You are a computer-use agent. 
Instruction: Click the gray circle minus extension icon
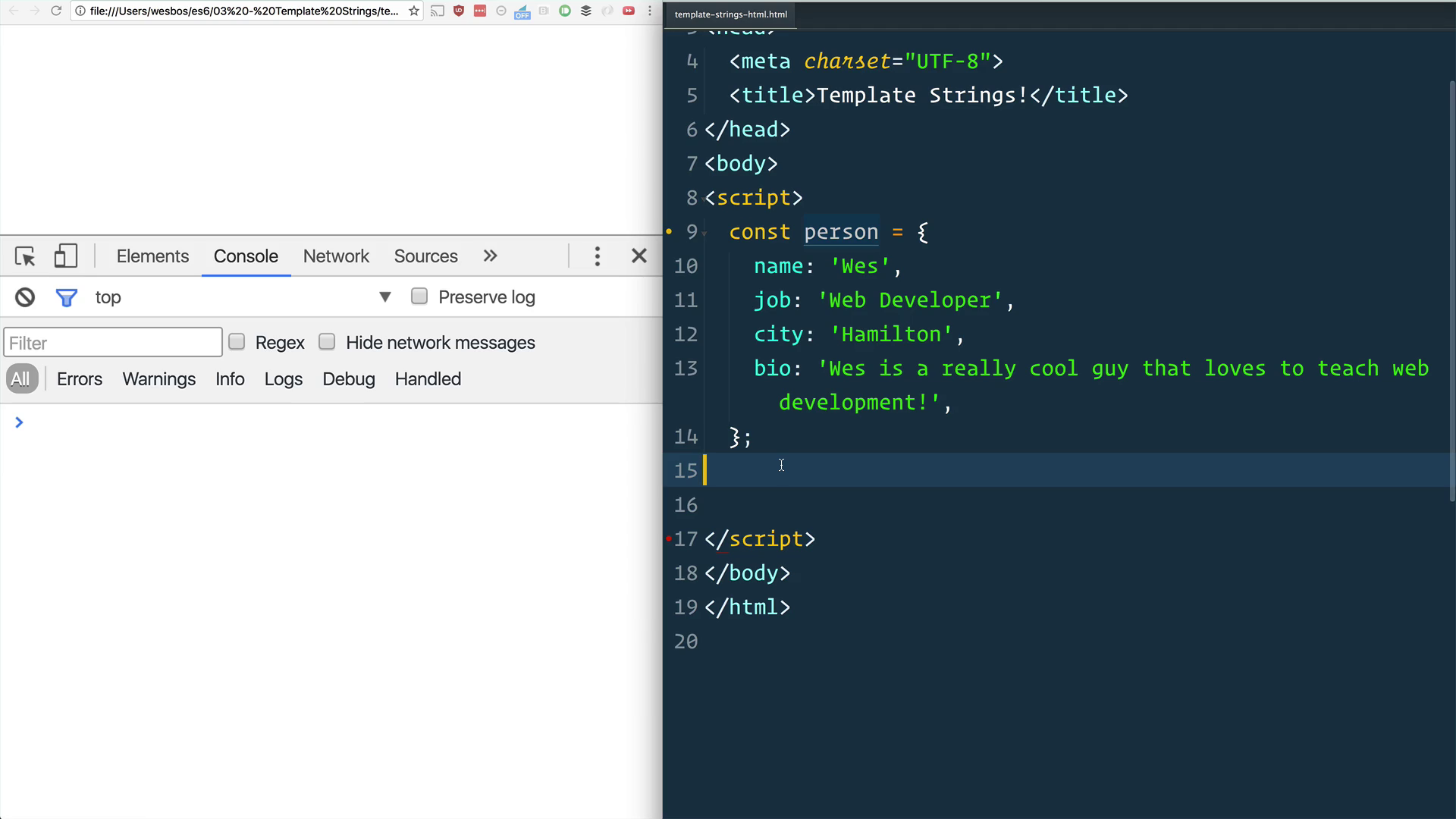(x=501, y=11)
